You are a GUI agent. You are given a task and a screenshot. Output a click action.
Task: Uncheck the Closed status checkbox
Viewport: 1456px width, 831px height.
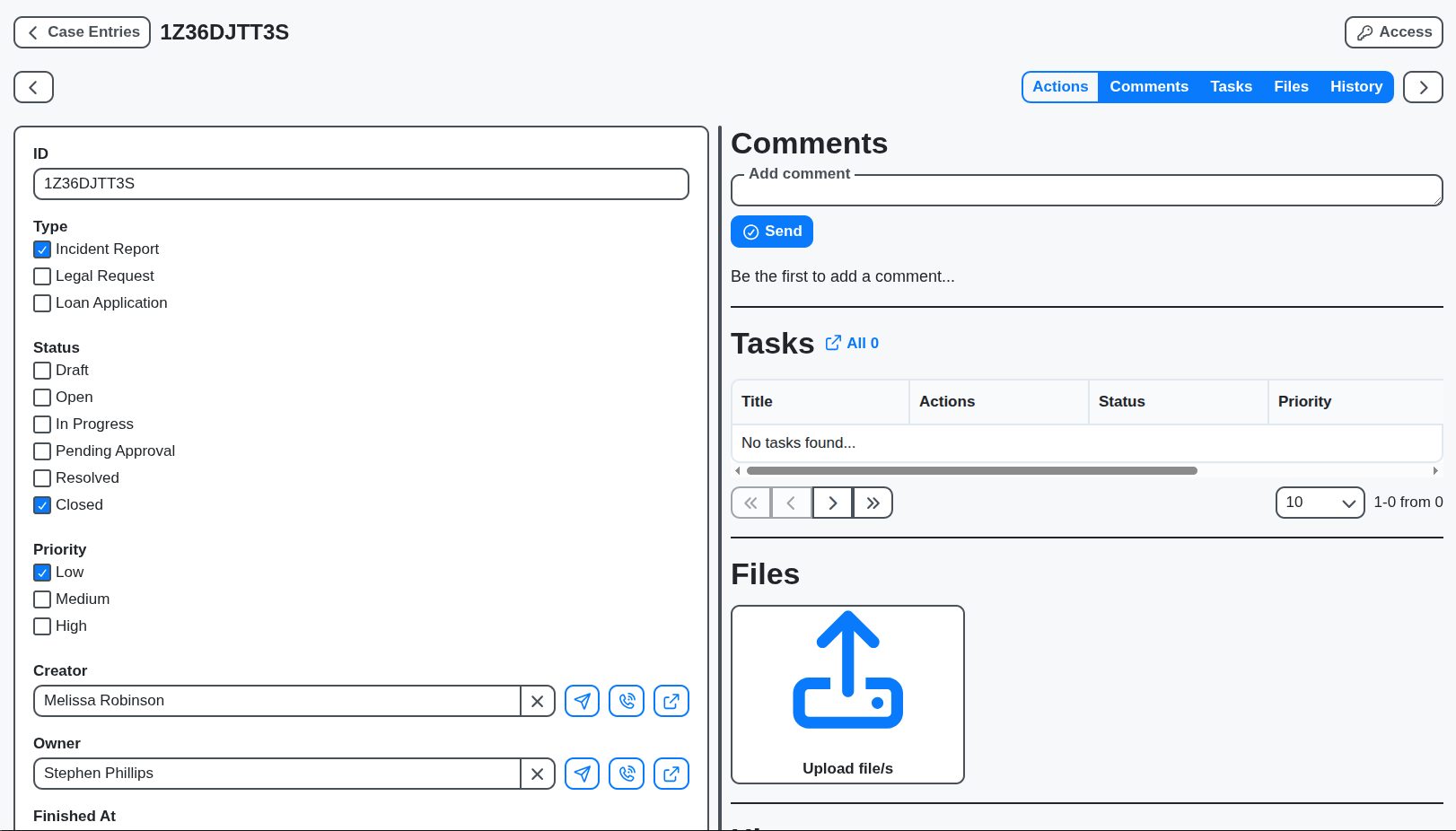click(x=41, y=505)
